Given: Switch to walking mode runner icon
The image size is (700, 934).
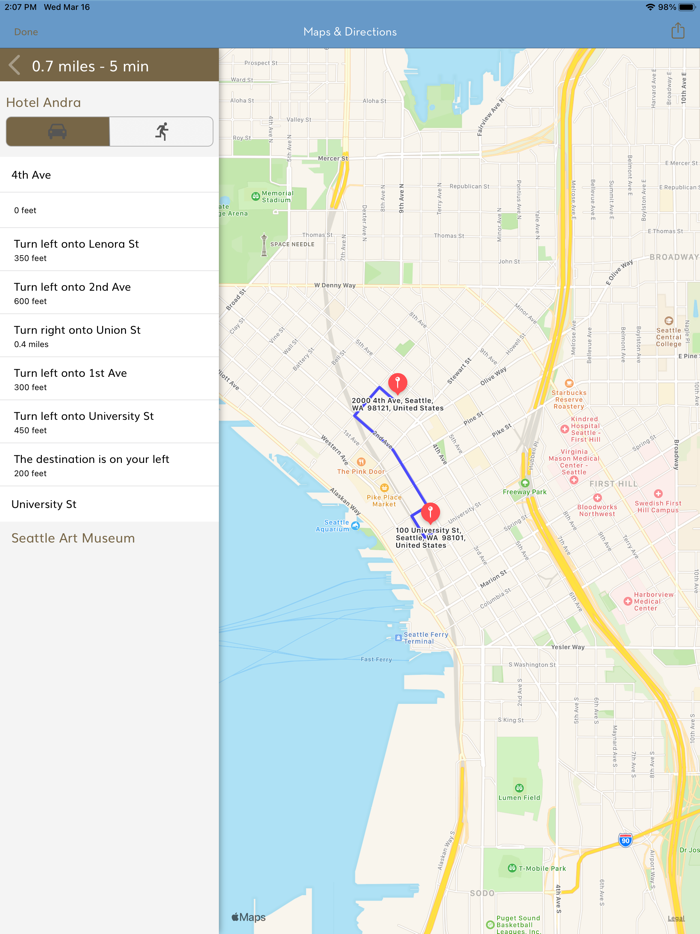Looking at the screenshot, I should pyautogui.click(x=161, y=132).
